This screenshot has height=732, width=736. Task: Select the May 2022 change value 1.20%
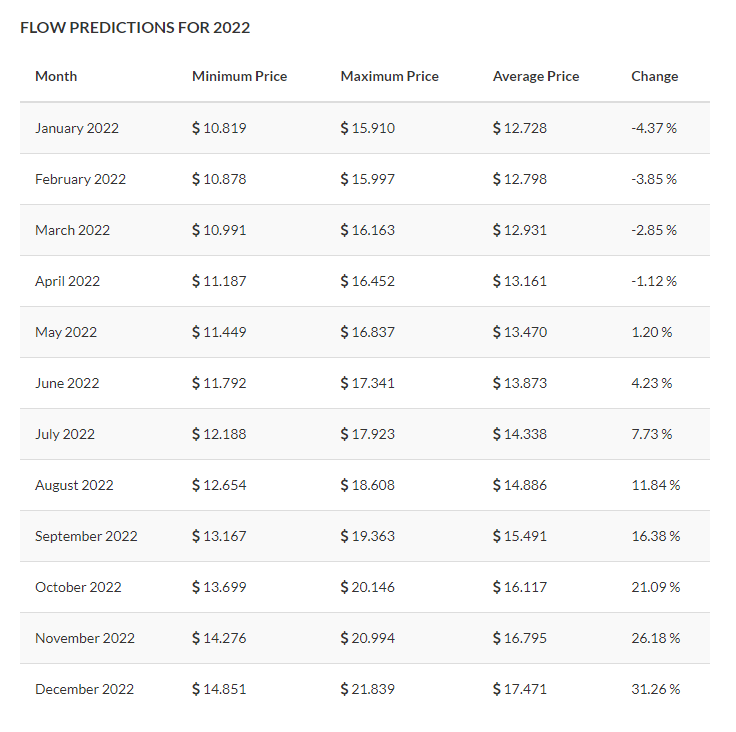(652, 332)
